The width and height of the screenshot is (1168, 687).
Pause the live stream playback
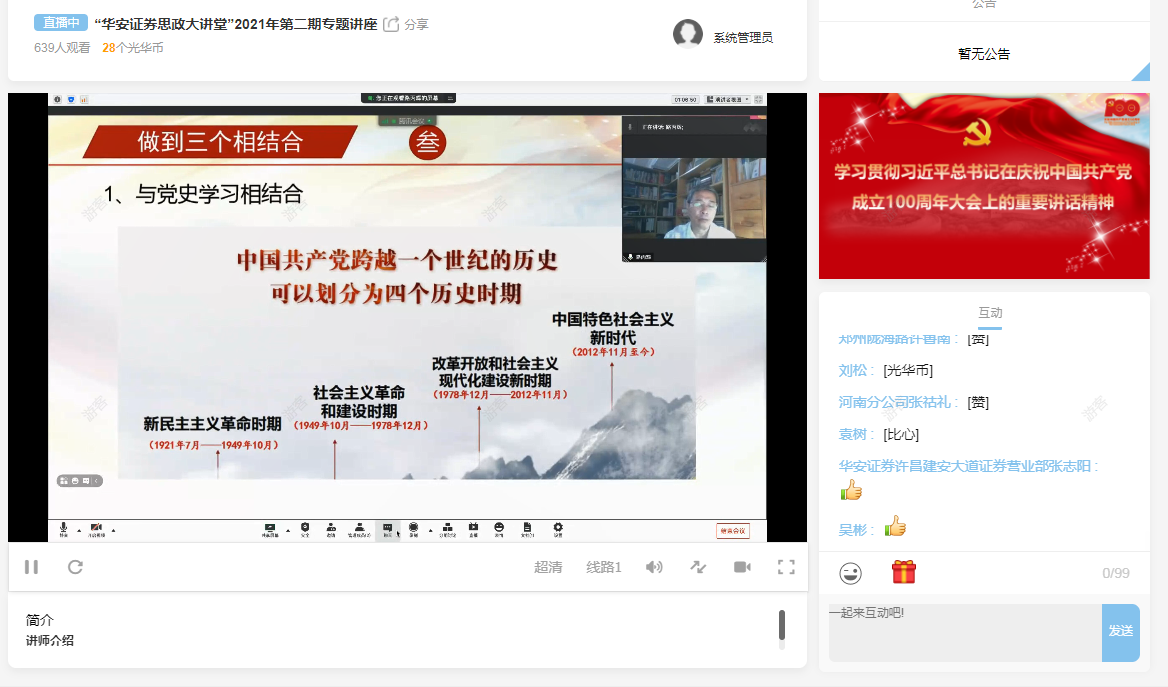tap(31, 567)
